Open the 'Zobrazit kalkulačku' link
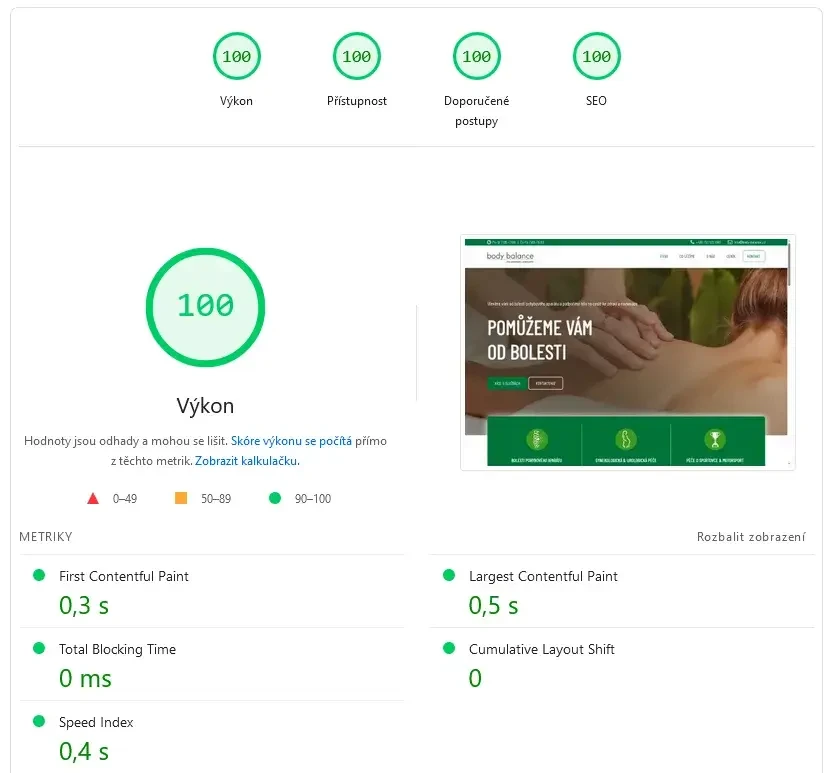 coord(246,461)
